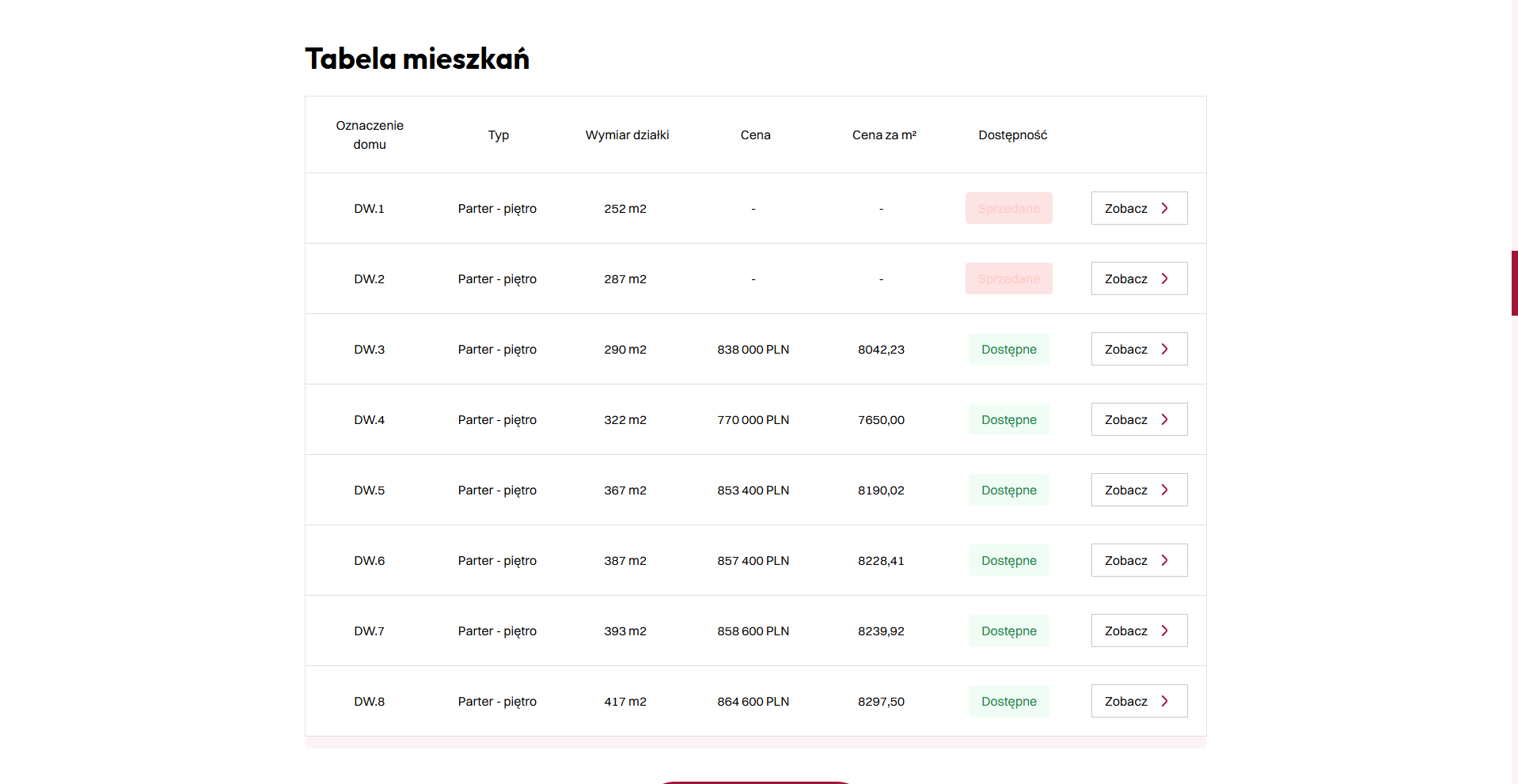Select the Dostępne status for DW.7
1518x784 pixels.
(1008, 631)
